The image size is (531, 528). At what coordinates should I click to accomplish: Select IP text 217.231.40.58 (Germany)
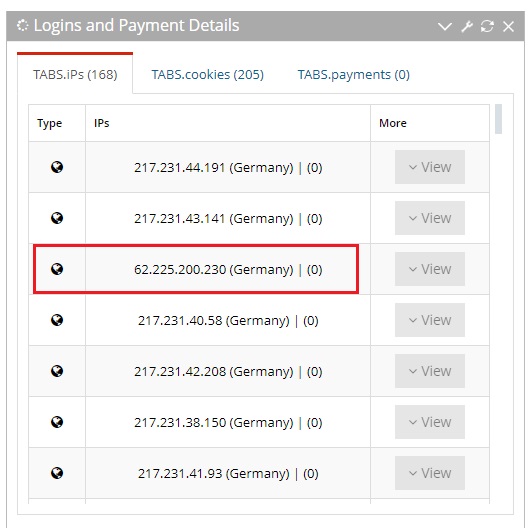[x=214, y=320]
